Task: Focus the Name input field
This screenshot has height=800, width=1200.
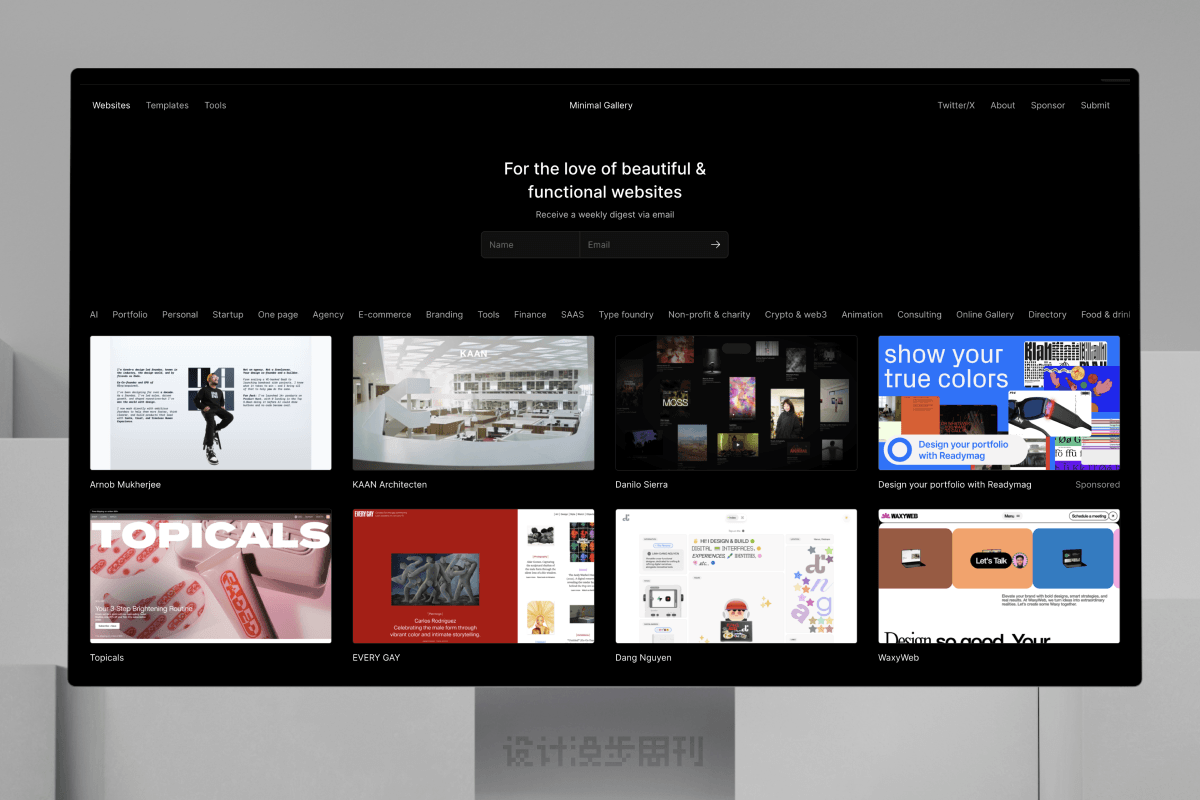Action: pyautogui.click(x=530, y=245)
